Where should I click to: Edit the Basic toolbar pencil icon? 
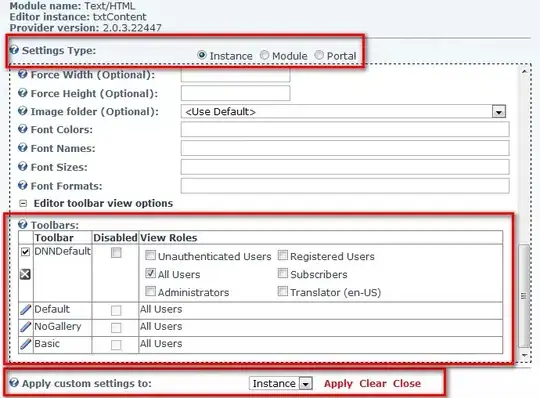[25, 344]
